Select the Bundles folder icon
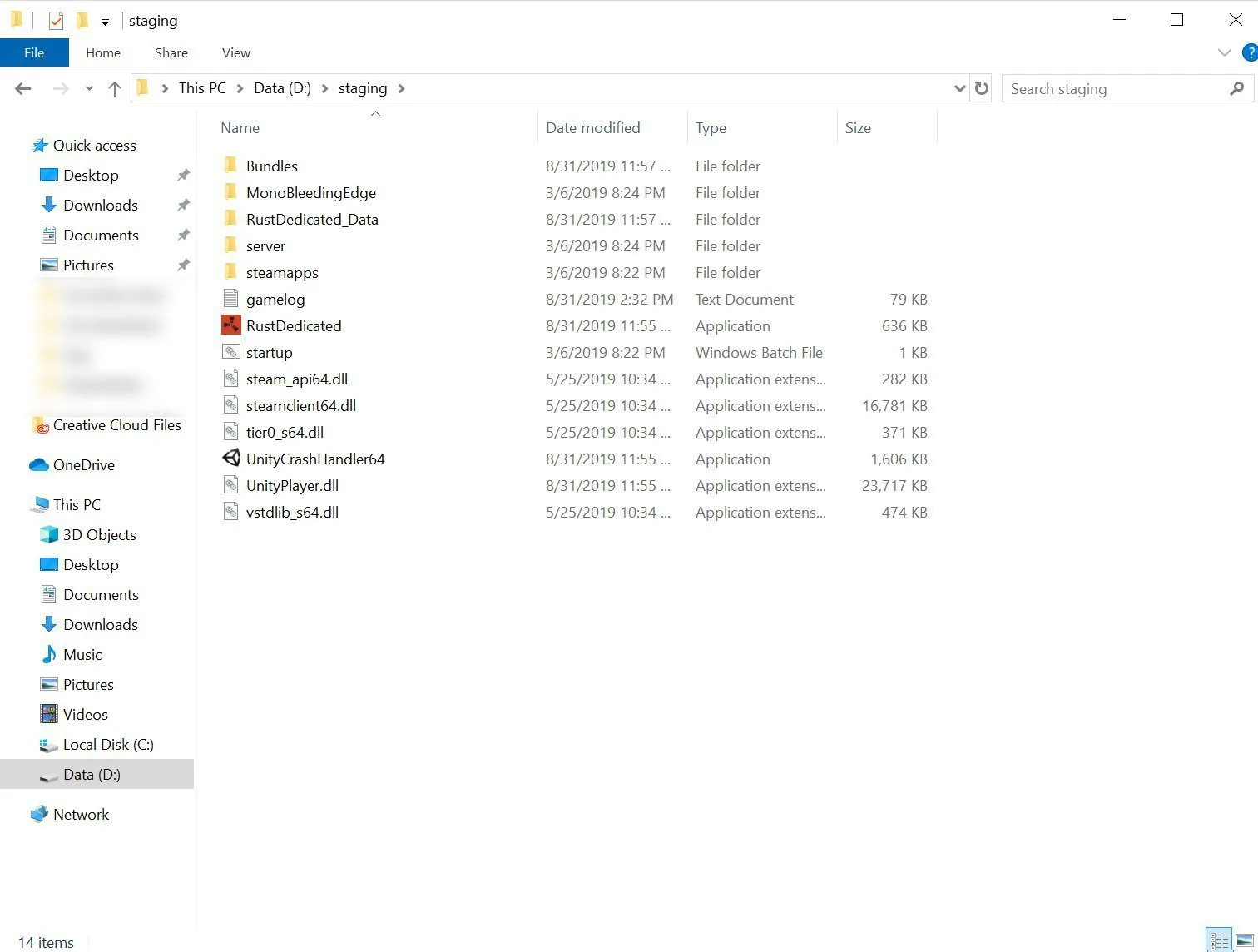Screen dimensions: 1258x952 pyautogui.click(x=230, y=166)
